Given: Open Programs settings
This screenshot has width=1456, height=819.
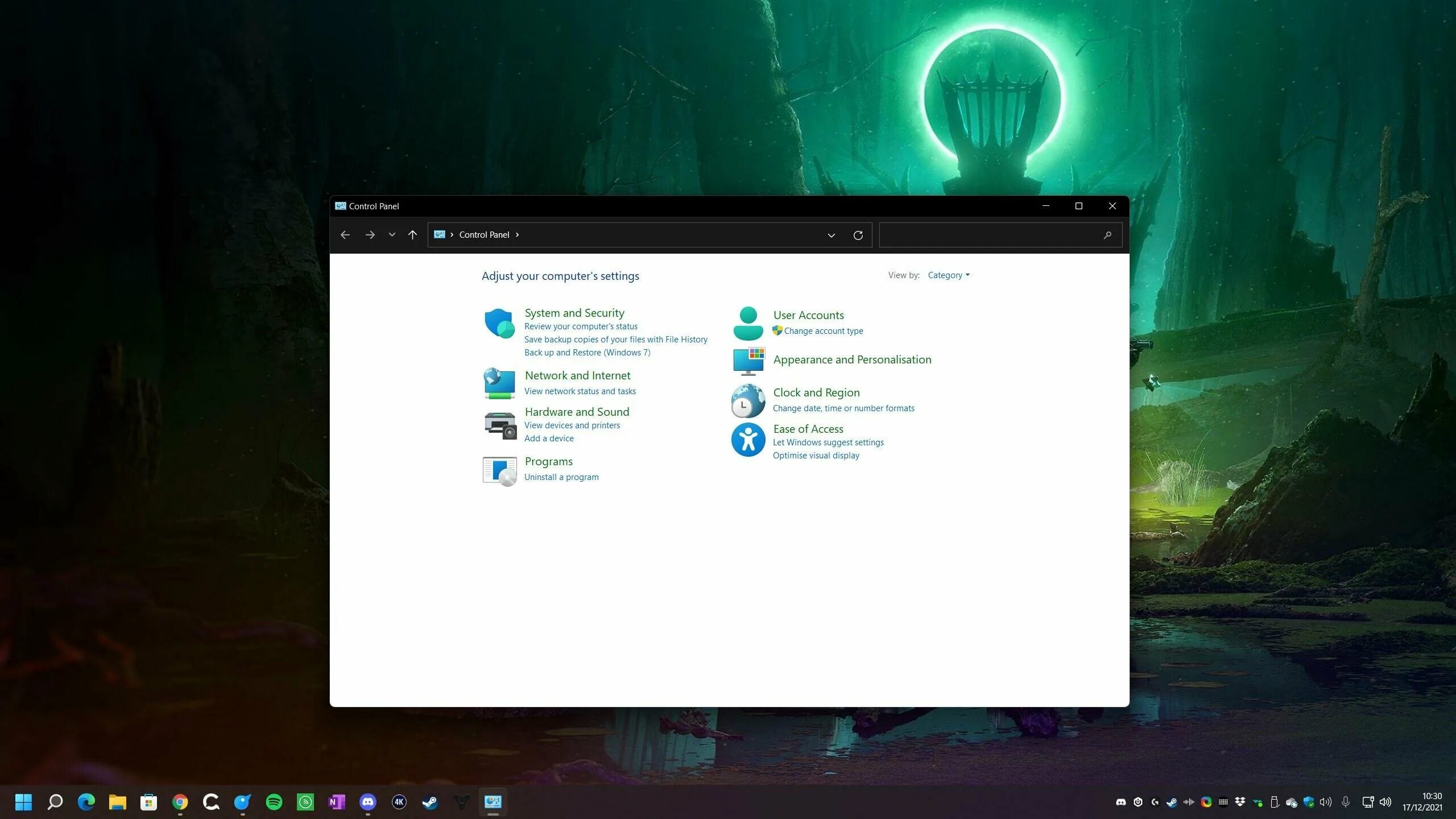Looking at the screenshot, I should [548, 461].
